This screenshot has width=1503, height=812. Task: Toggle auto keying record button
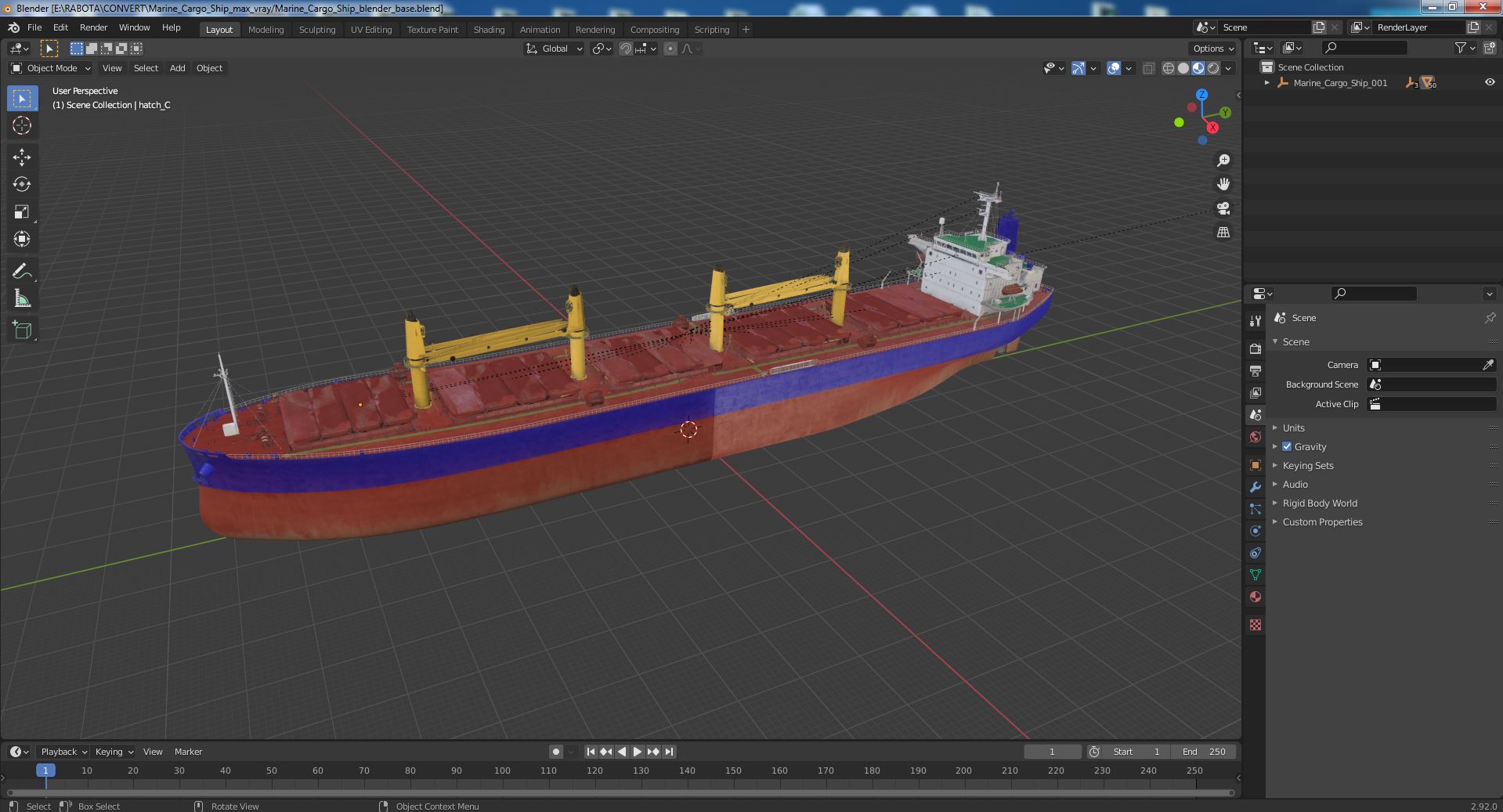(x=556, y=752)
